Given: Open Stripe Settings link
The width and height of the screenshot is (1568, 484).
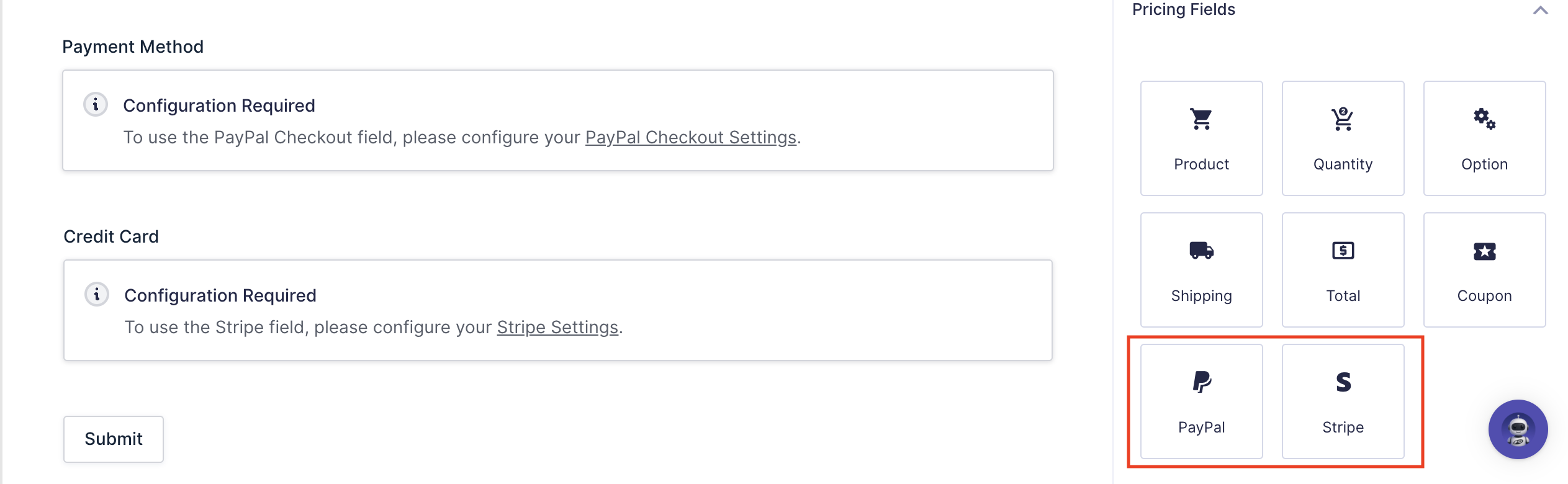Looking at the screenshot, I should click(x=557, y=327).
